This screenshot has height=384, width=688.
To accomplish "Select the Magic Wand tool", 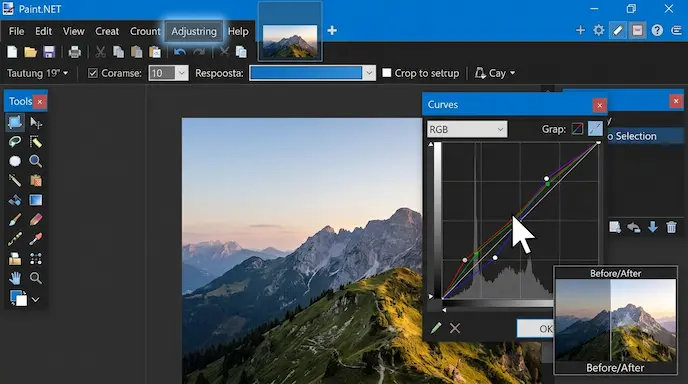I will 15,180.
